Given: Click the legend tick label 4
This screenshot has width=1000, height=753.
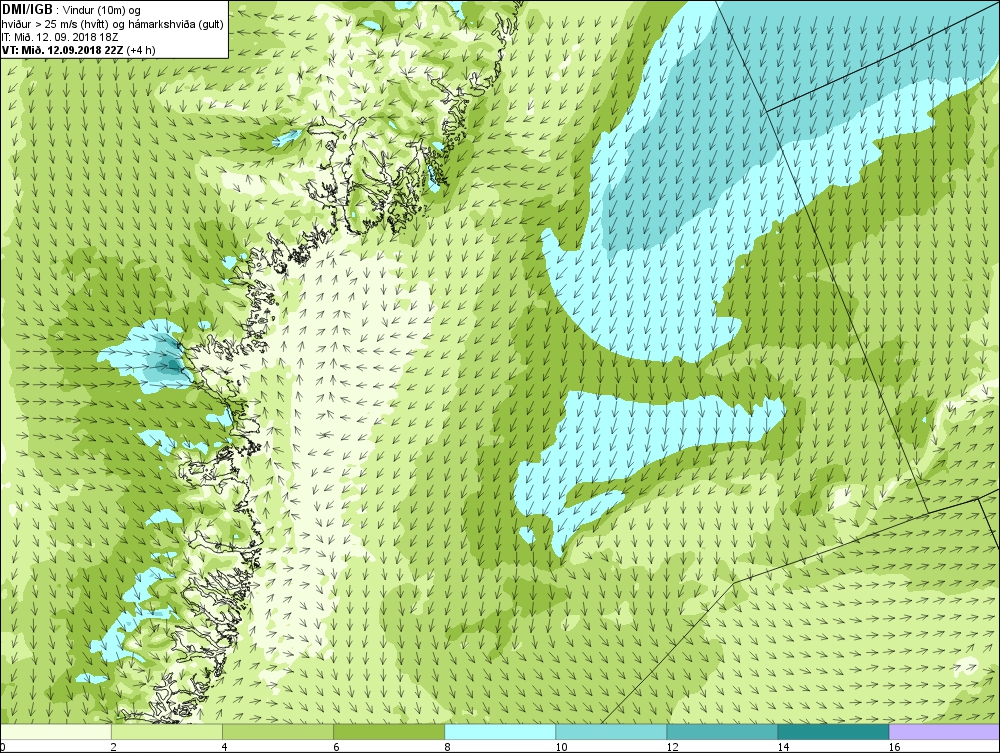Looking at the screenshot, I should pyautogui.click(x=224, y=747).
